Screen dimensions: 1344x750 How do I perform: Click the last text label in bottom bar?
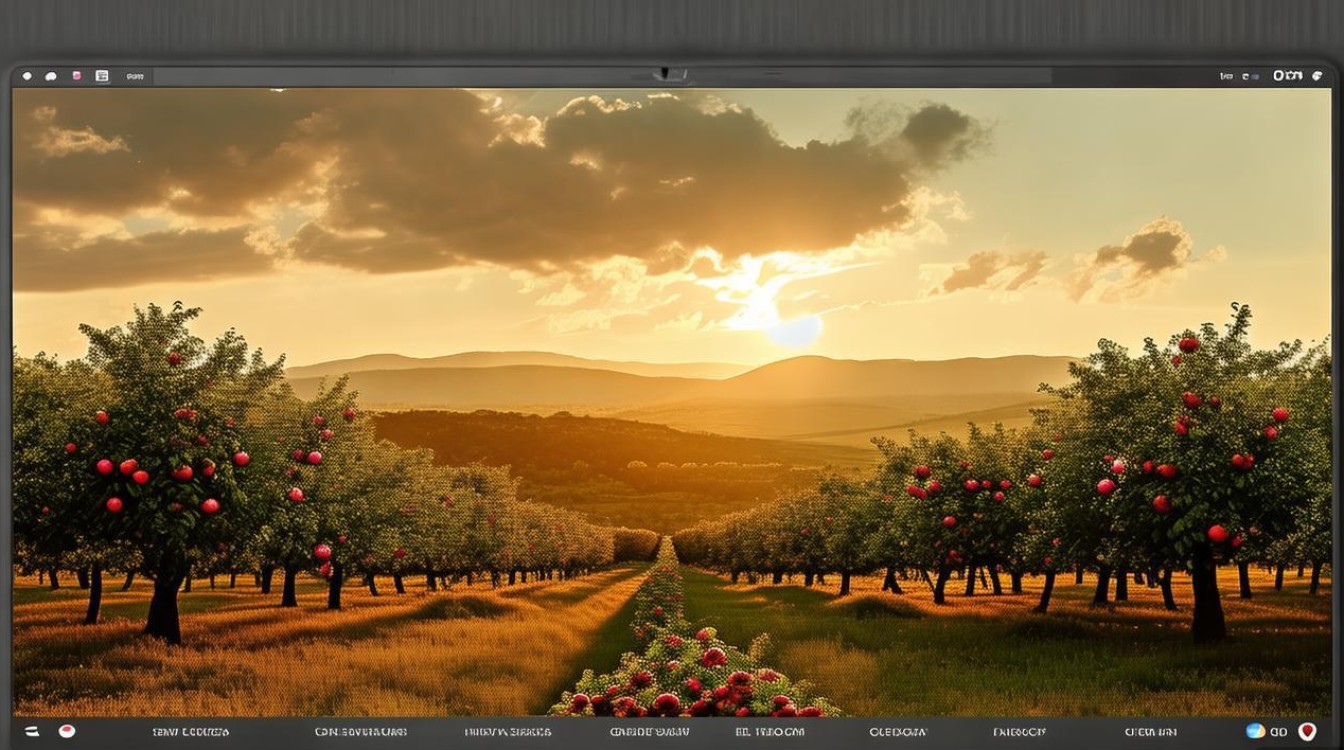click(1153, 732)
